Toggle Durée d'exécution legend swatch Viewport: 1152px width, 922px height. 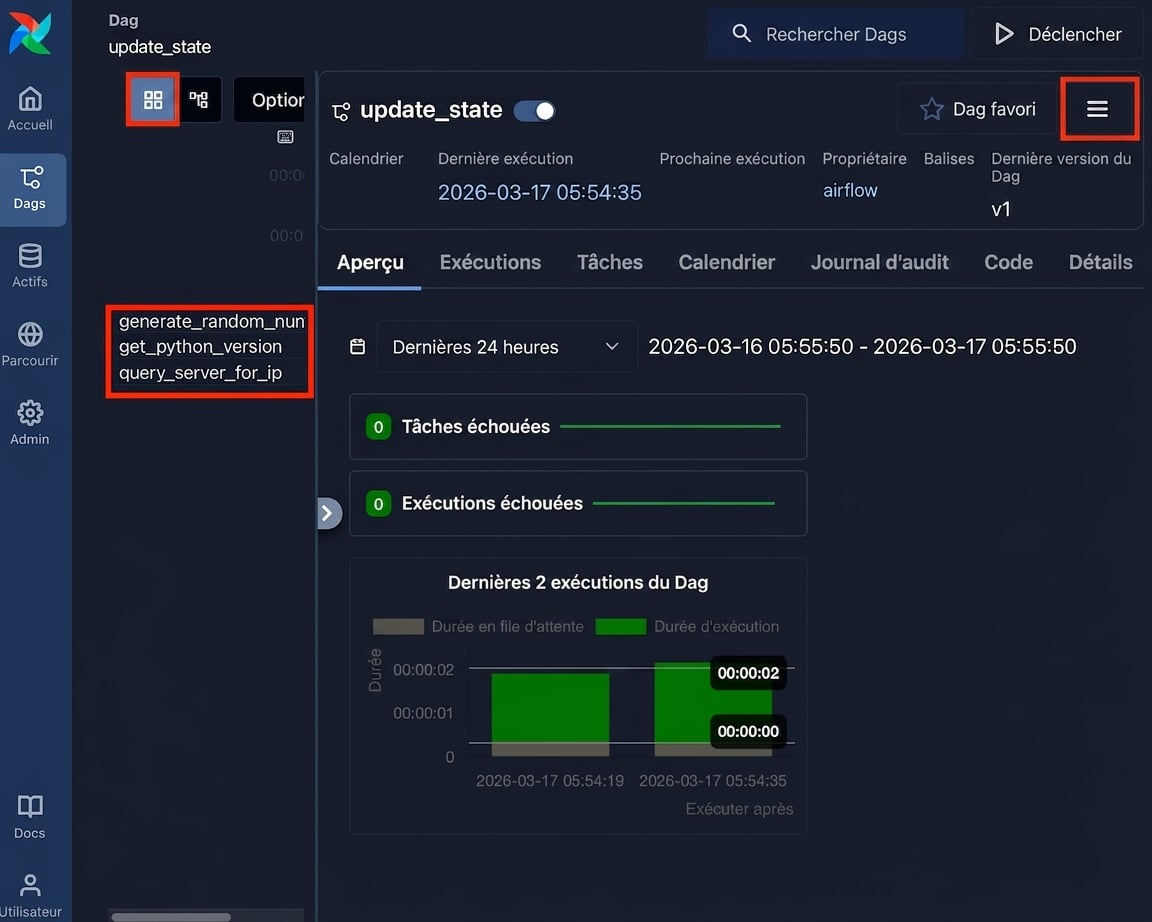coord(621,627)
